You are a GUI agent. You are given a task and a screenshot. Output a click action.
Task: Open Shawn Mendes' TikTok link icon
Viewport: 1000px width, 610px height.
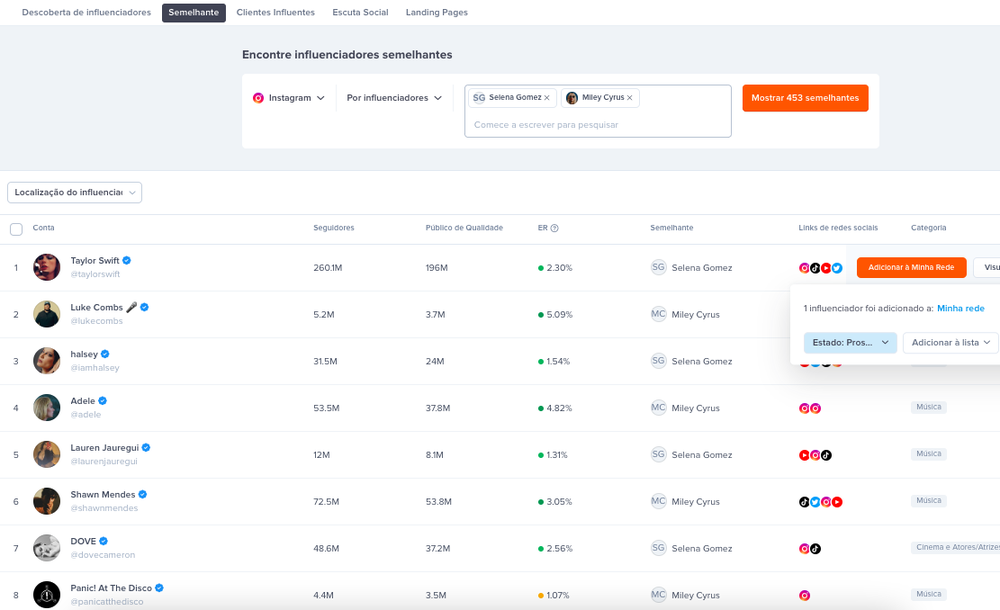click(x=804, y=502)
